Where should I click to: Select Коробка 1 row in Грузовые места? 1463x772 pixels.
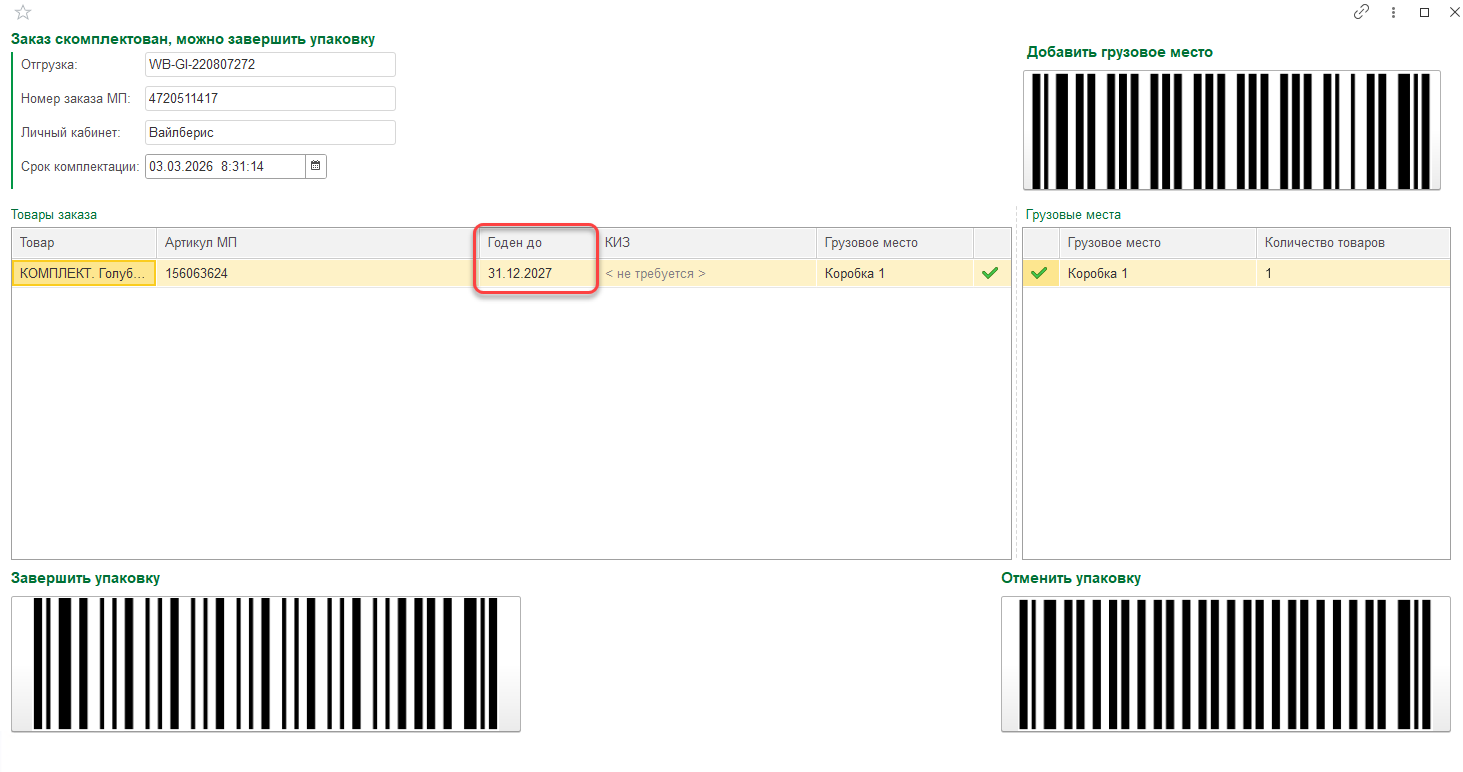pyautogui.click(x=1158, y=273)
